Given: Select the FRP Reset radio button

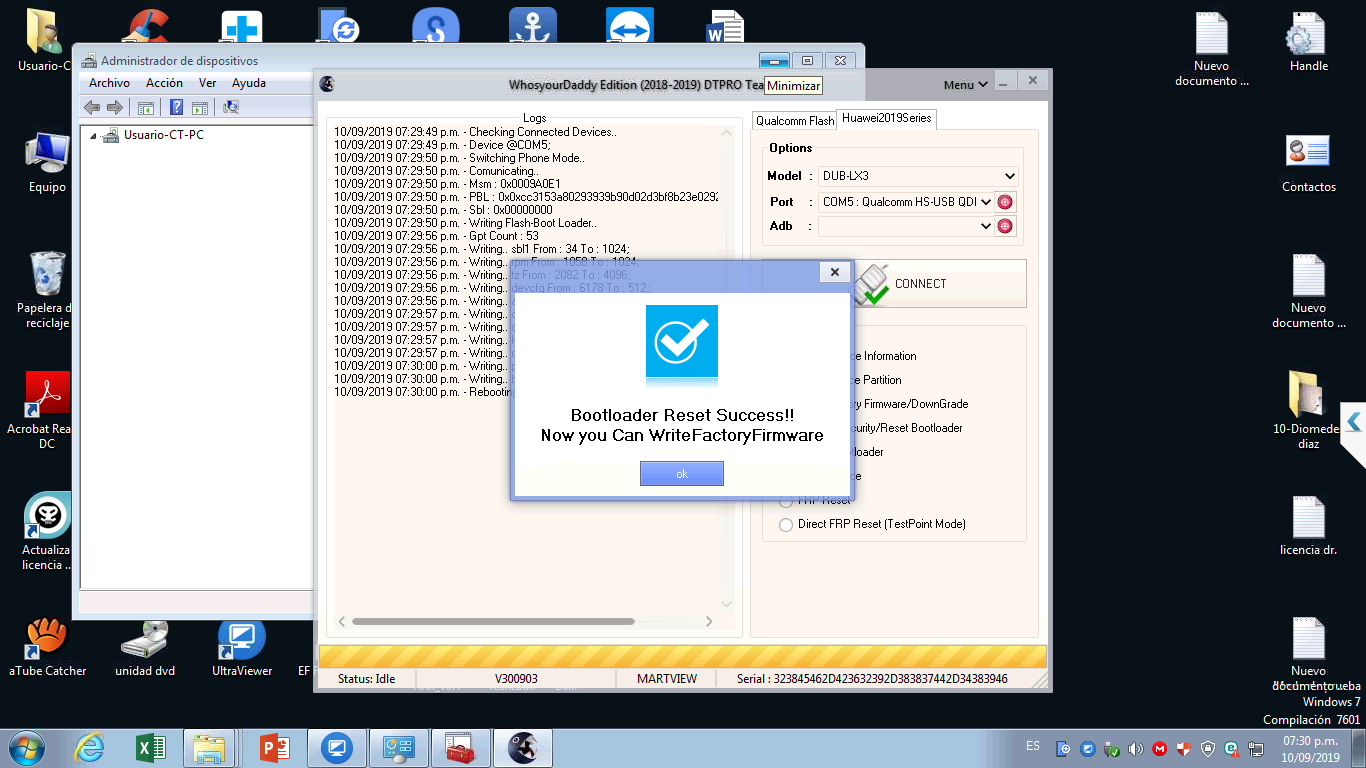Looking at the screenshot, I should (x=786, y=501).
